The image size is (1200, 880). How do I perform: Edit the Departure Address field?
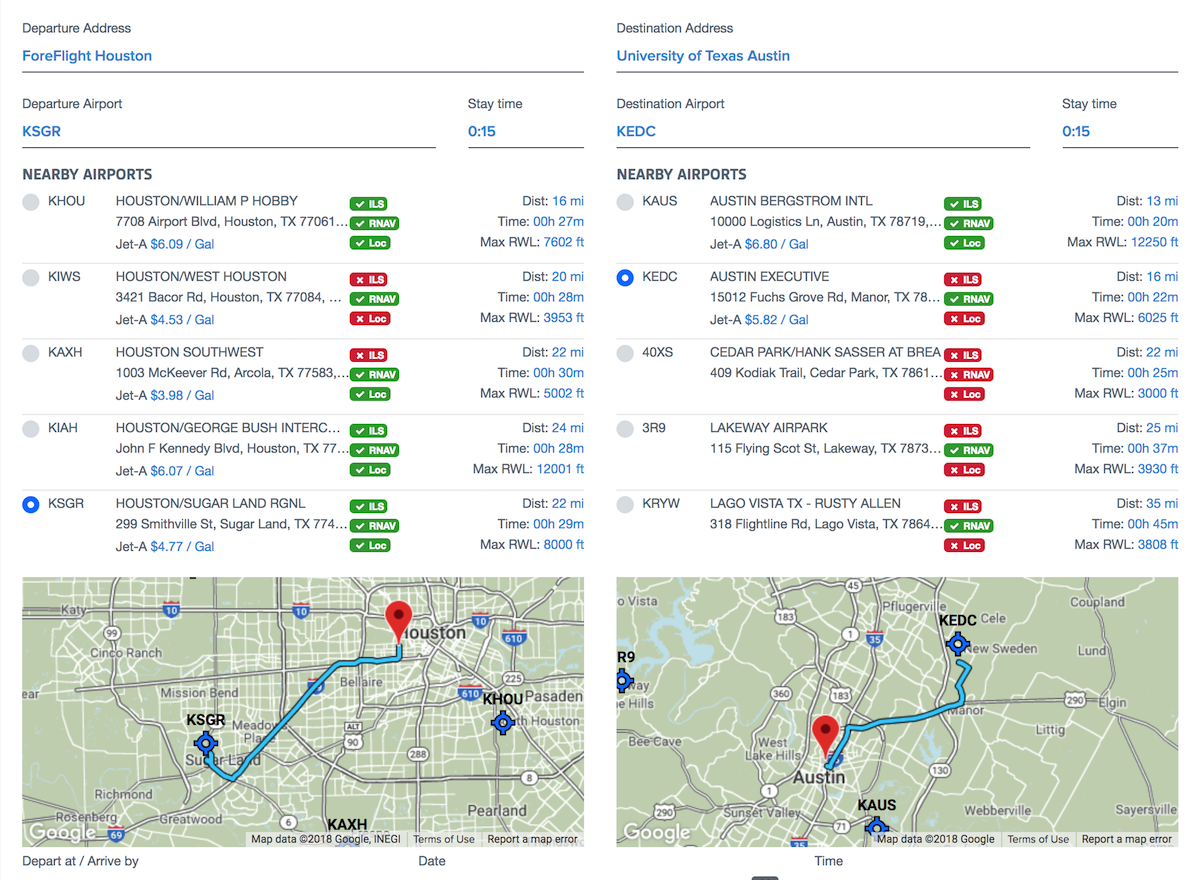[x=303, y=56]
